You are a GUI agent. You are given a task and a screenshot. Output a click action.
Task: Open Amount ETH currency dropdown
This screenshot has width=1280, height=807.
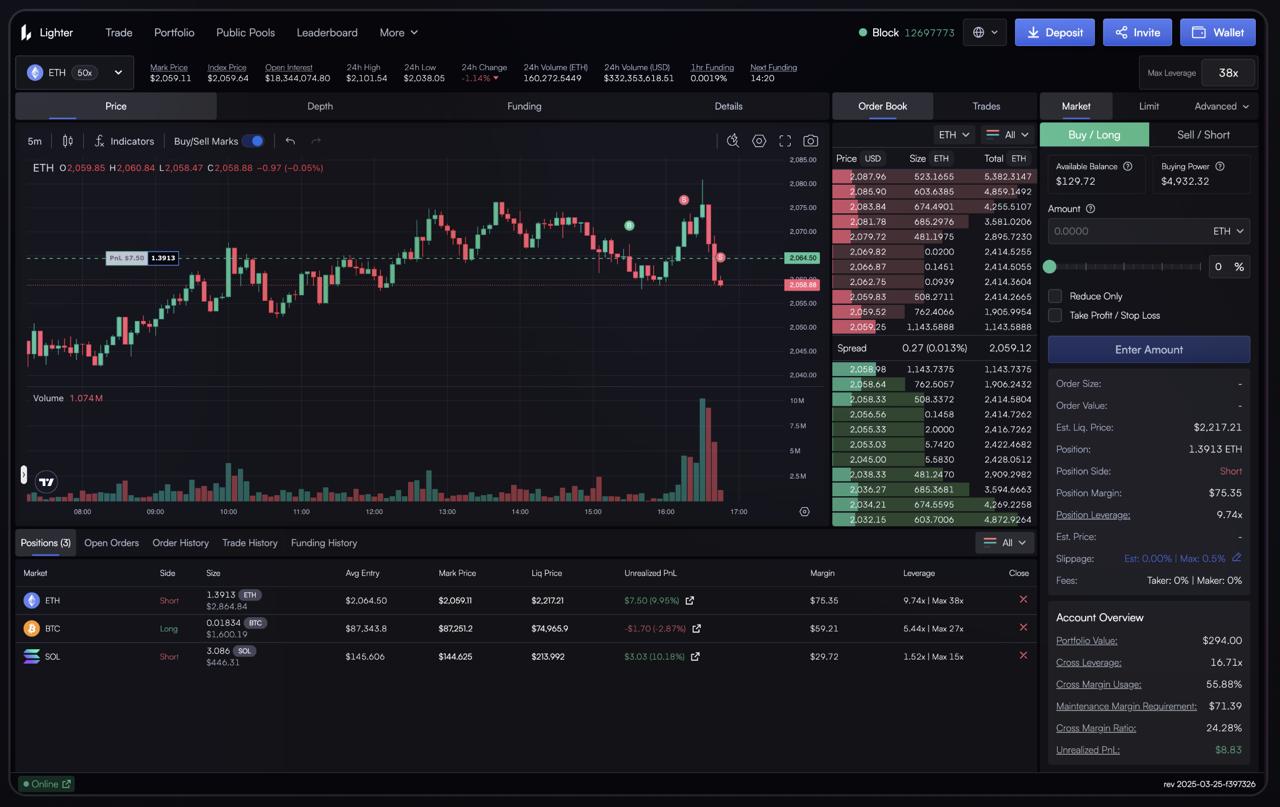1228,231
